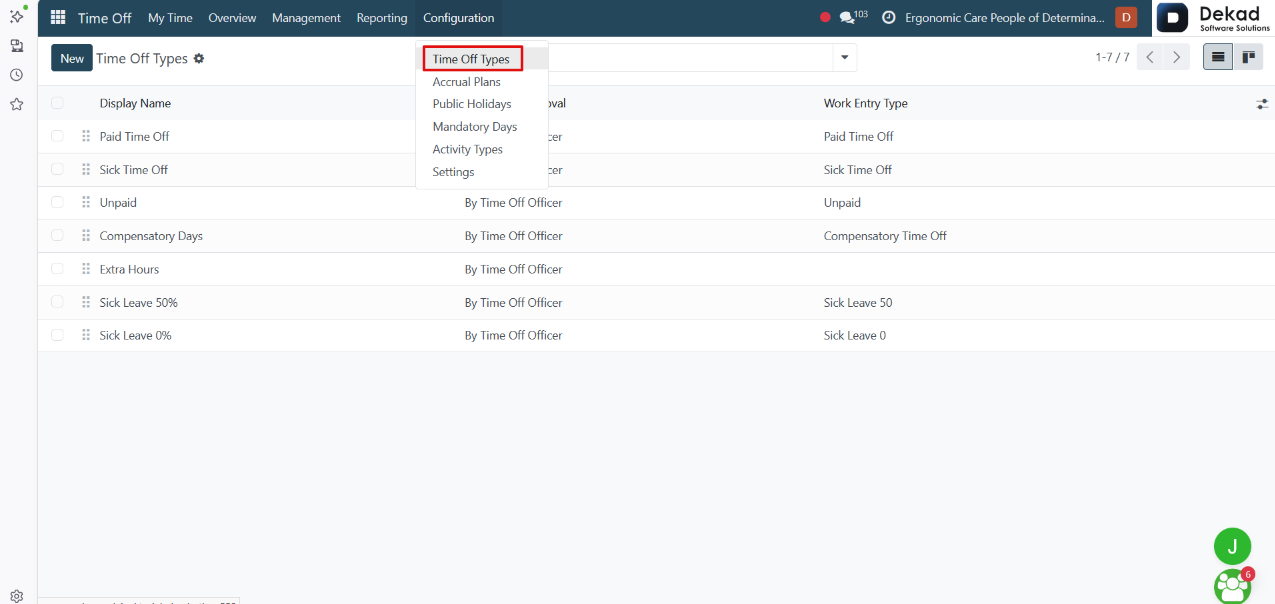Open the apps grid home menu icon
The width and height of the screenshot is (1275, 604).
[58, 18]
